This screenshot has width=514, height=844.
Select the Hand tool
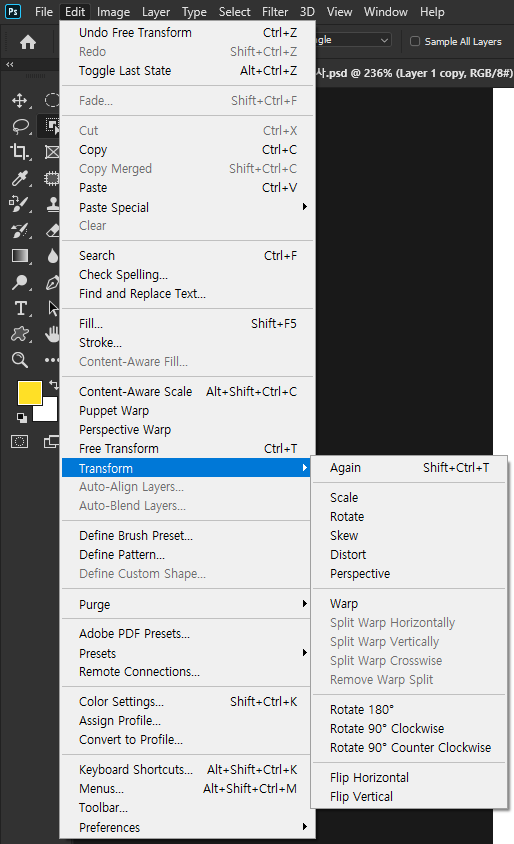52,334
